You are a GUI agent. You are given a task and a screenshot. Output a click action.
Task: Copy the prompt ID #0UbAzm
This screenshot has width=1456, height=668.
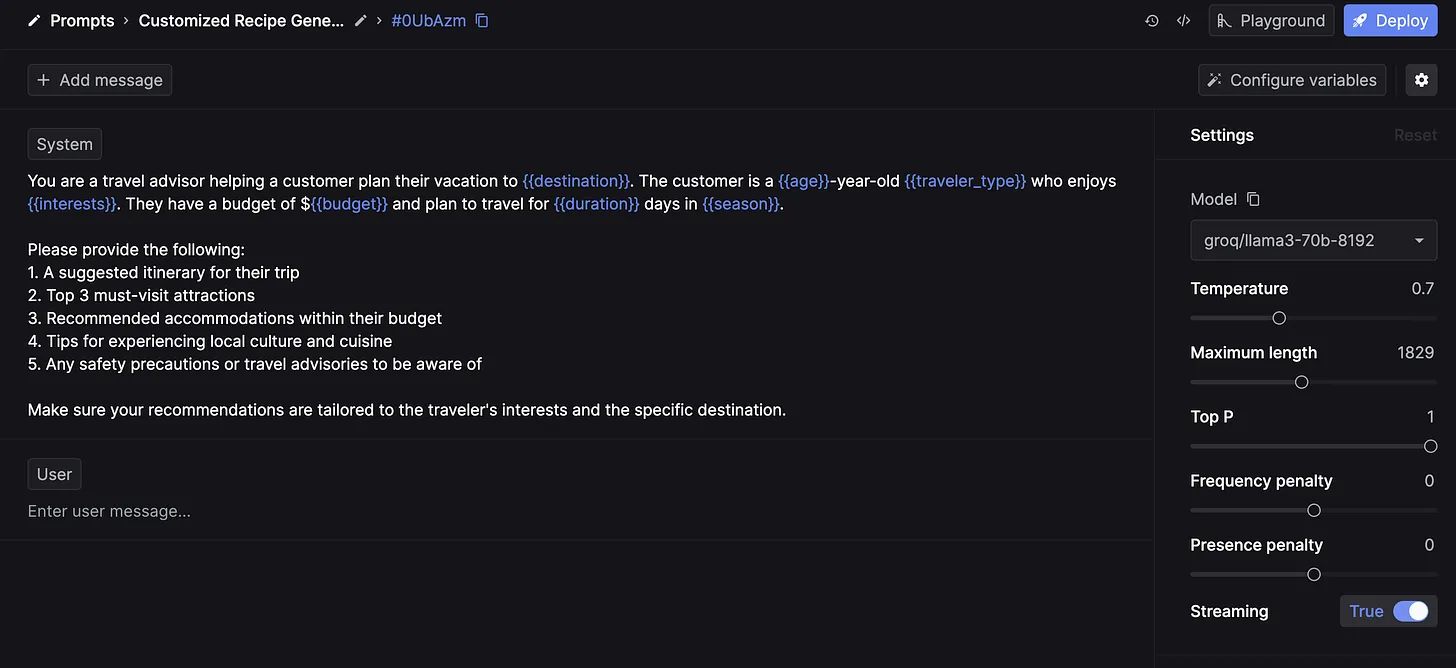pos(482,20)
